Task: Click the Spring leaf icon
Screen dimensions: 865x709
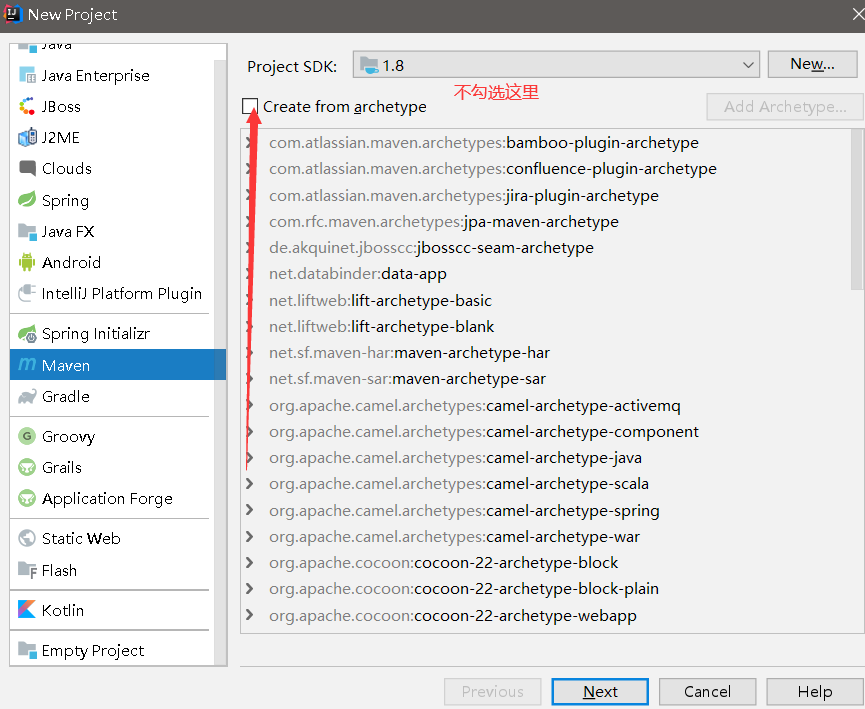Action: coord(27,199)
